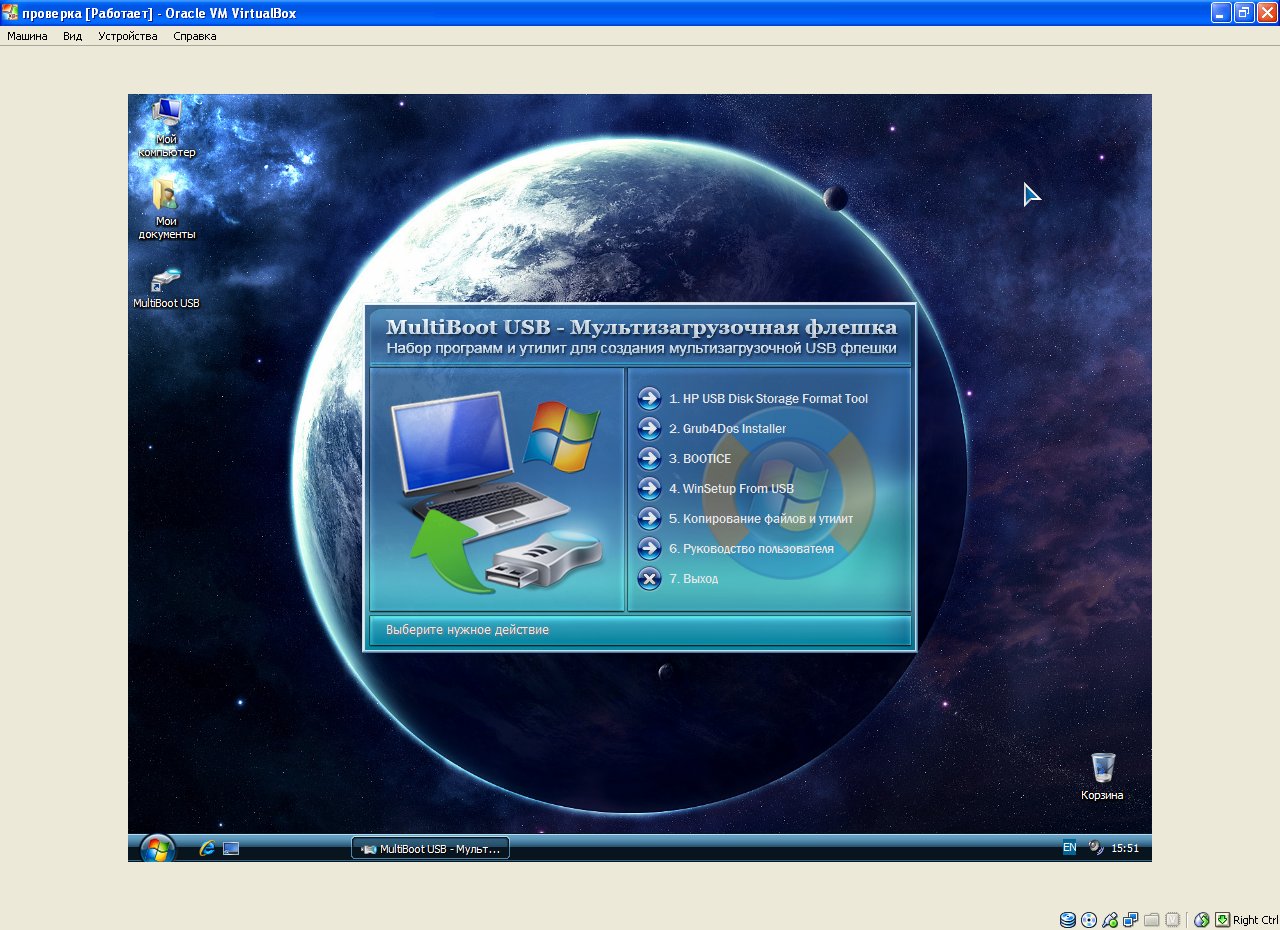Launch 4. WinSetup From USB

[731, 488]
